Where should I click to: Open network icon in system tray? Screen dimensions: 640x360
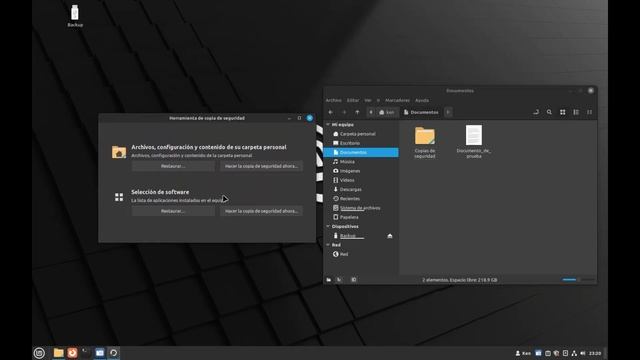pos(574,353)
